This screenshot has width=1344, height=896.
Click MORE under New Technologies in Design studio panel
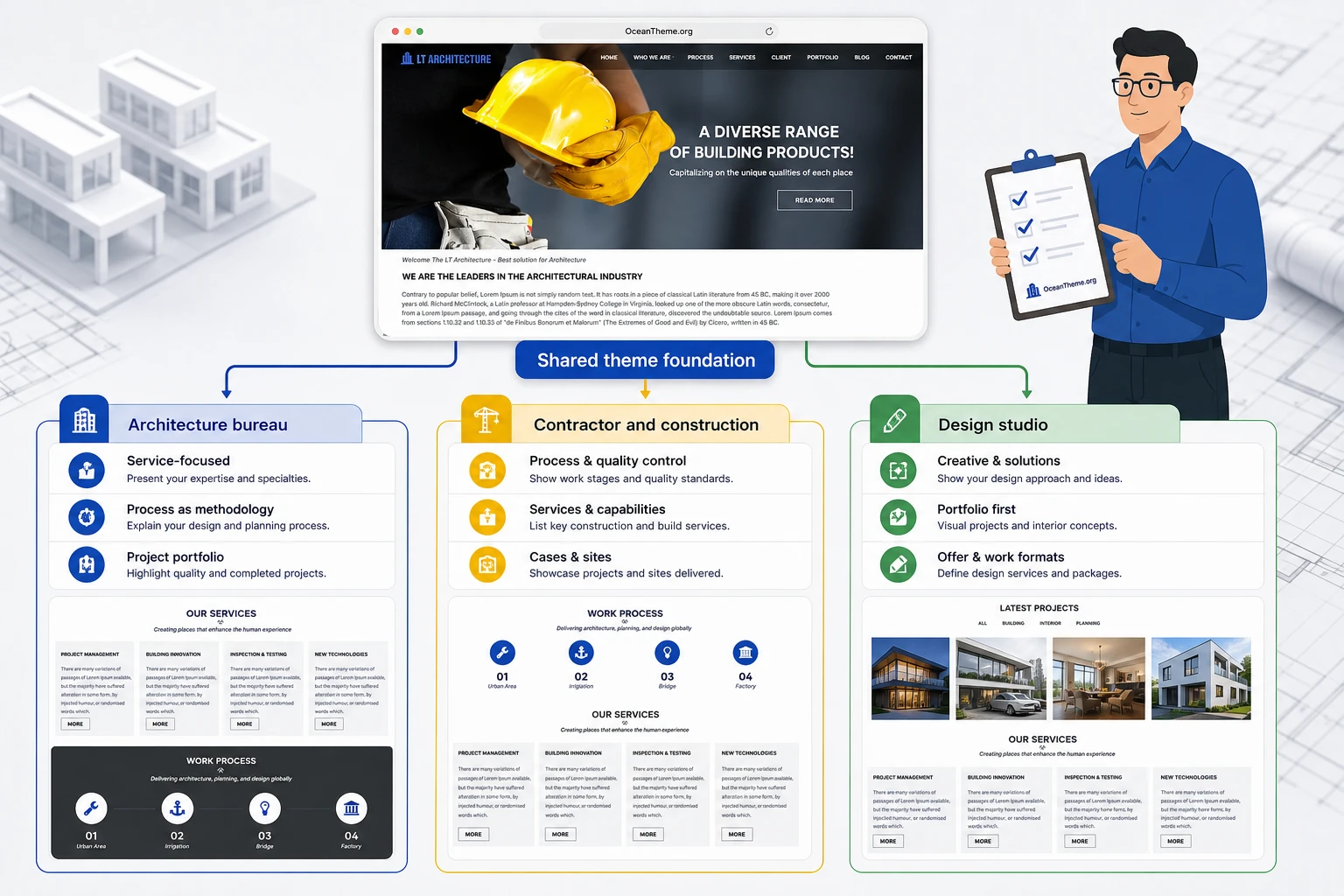click(x=1175, y=841)
